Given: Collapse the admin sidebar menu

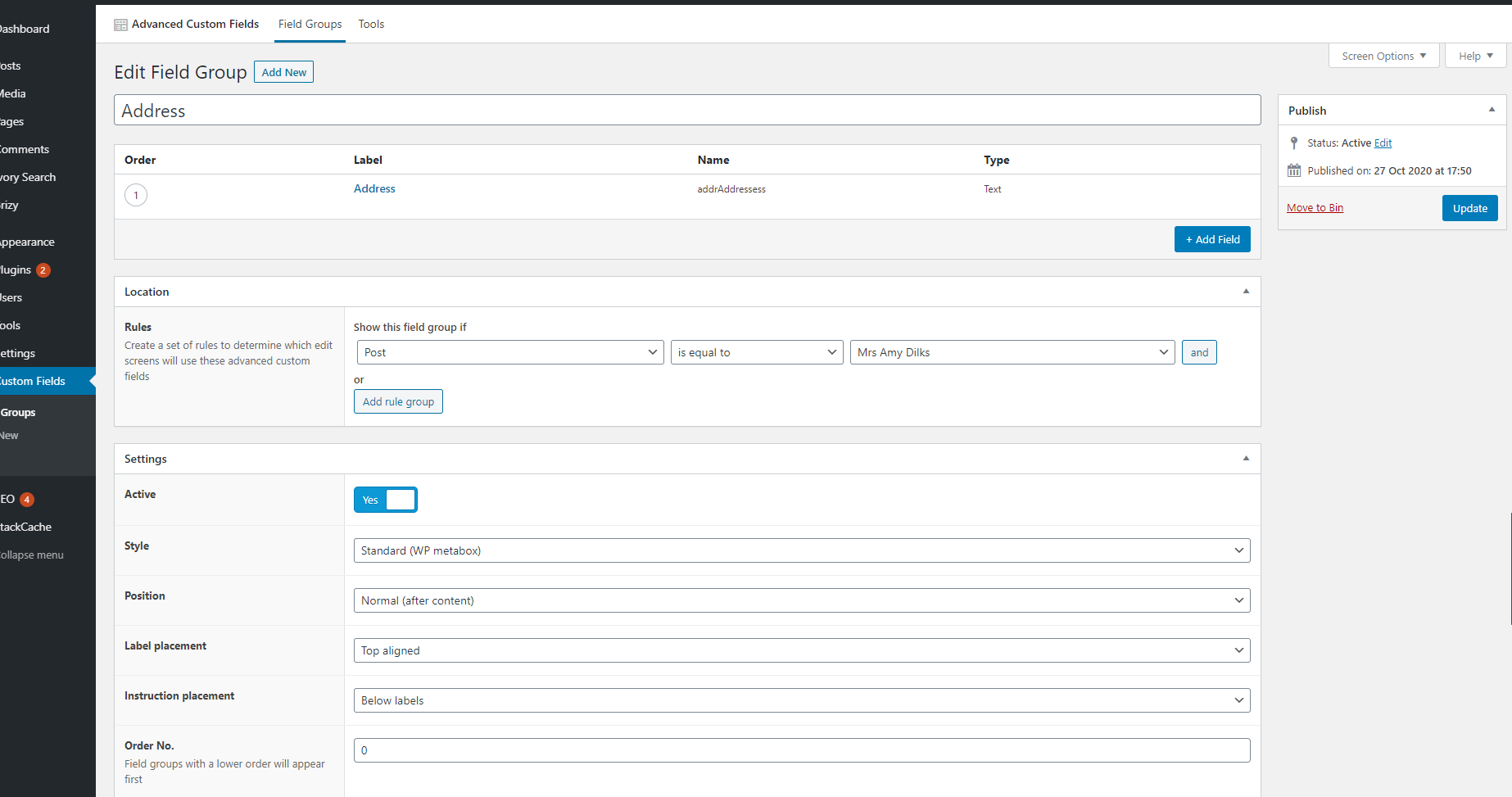Looking at the screenshot, I should 48,555.
